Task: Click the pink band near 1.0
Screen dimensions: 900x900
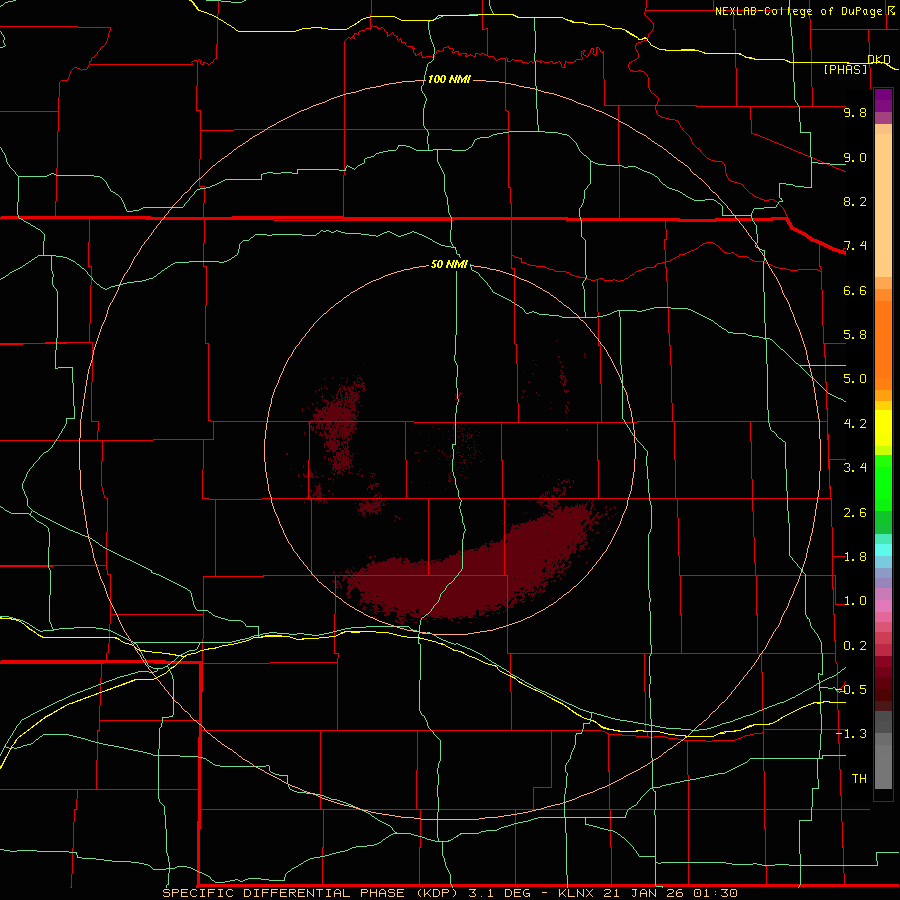Action: click(x=883, y=606)
